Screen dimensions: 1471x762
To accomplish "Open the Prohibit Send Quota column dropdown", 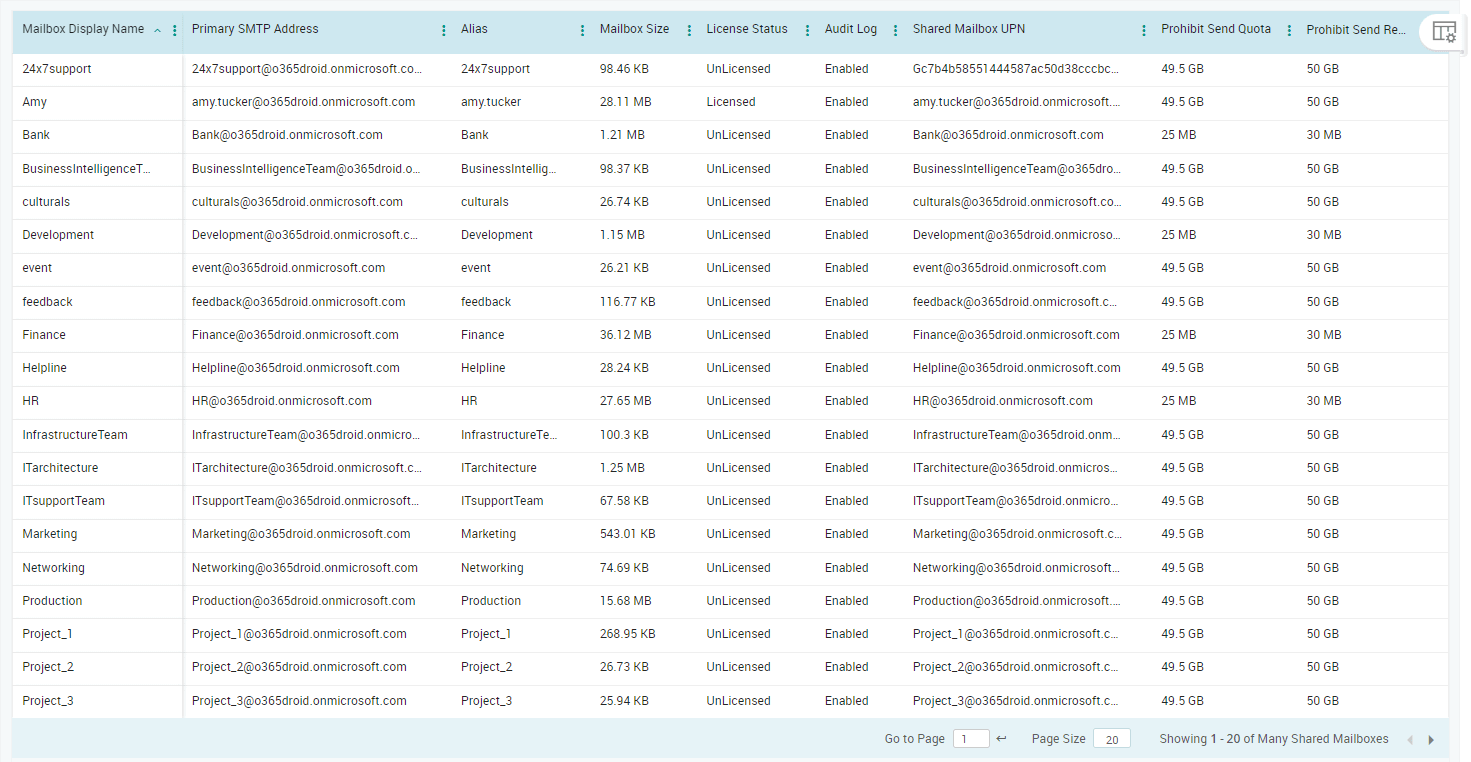I will tap(1289, 29).
